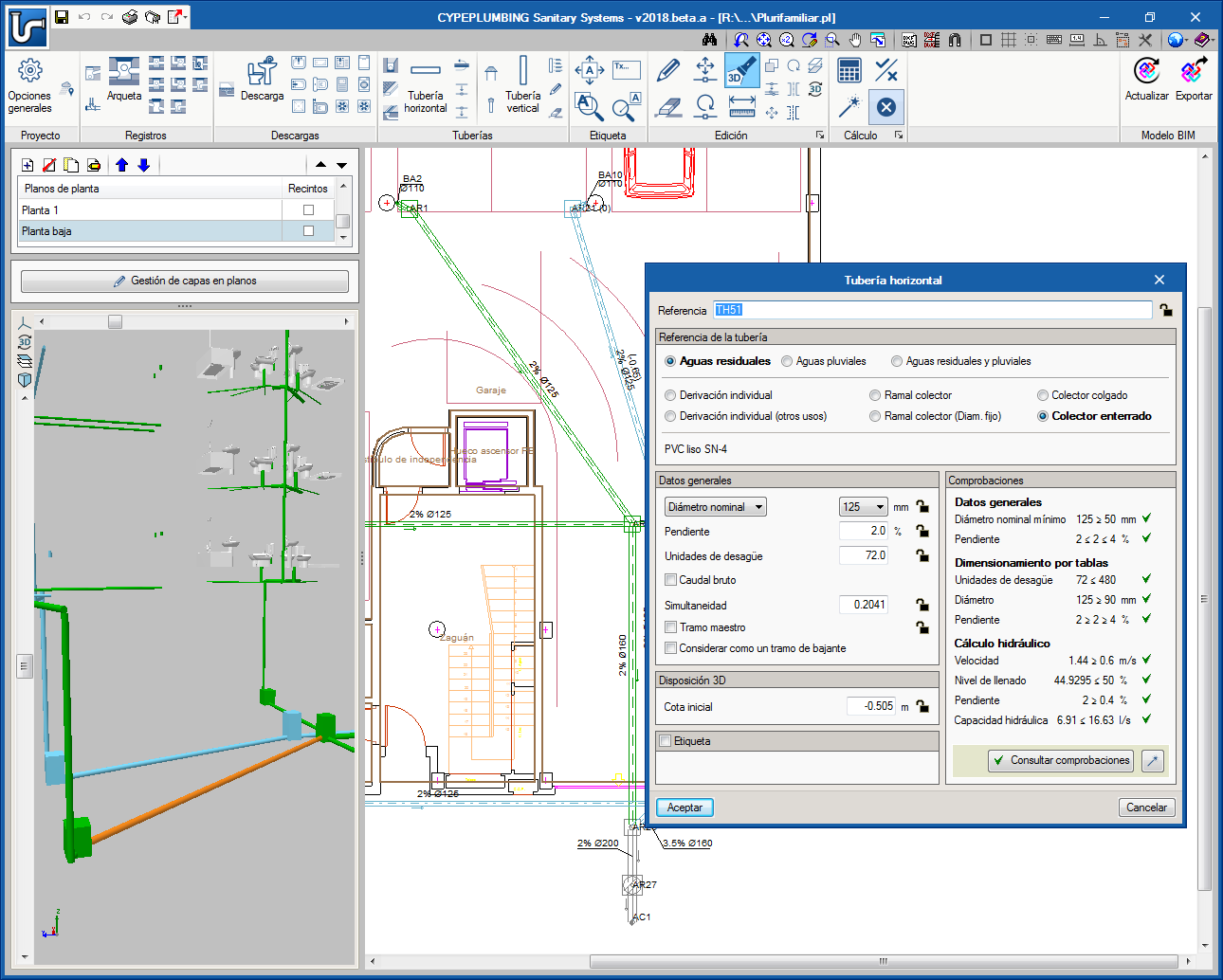Screen dimensions: 1223x980
Task: Click Actualizar BIM model icon
Action: pyautogui.click(x=1146, y=80)
